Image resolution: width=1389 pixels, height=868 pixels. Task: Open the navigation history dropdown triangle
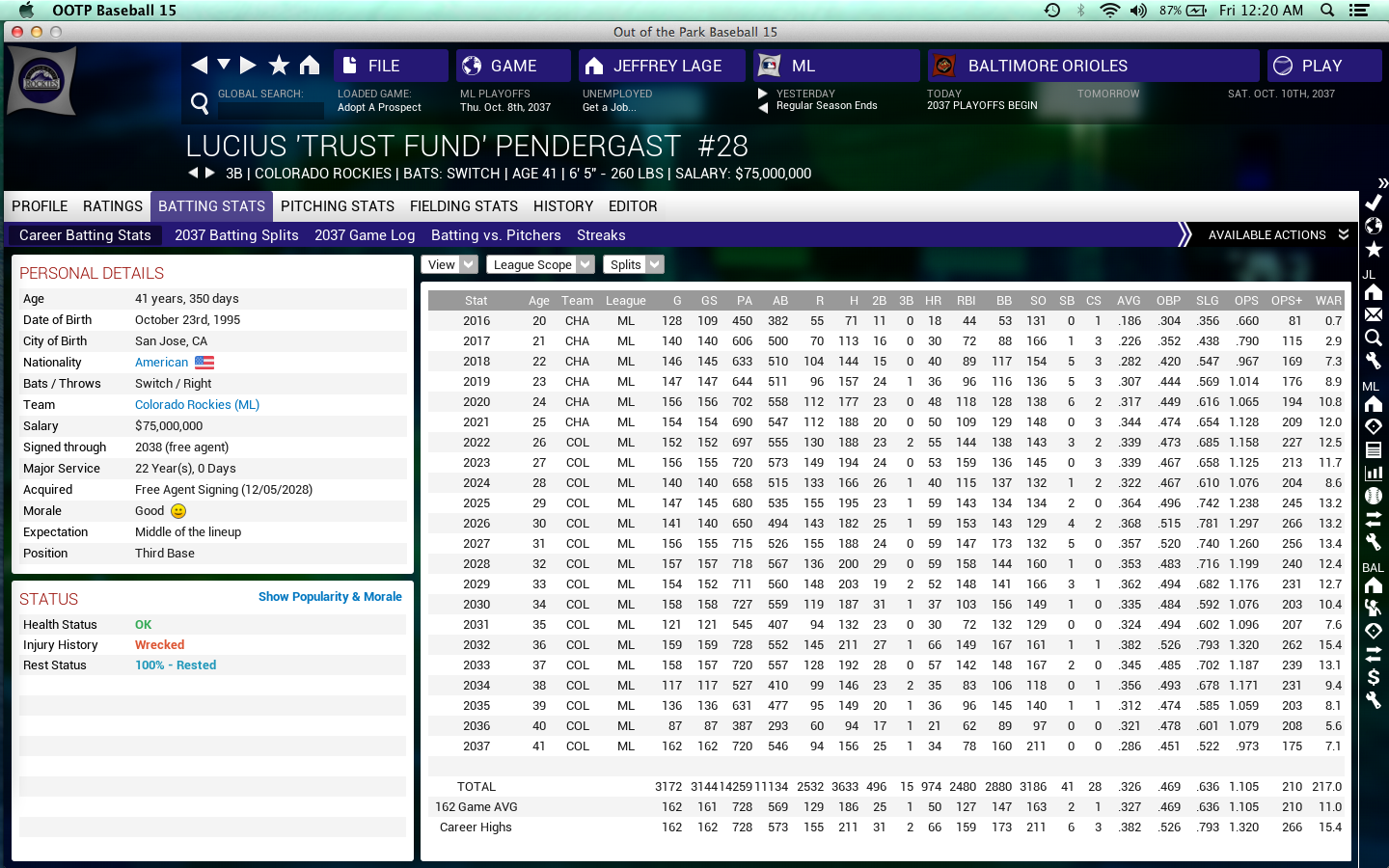point(224,65)
